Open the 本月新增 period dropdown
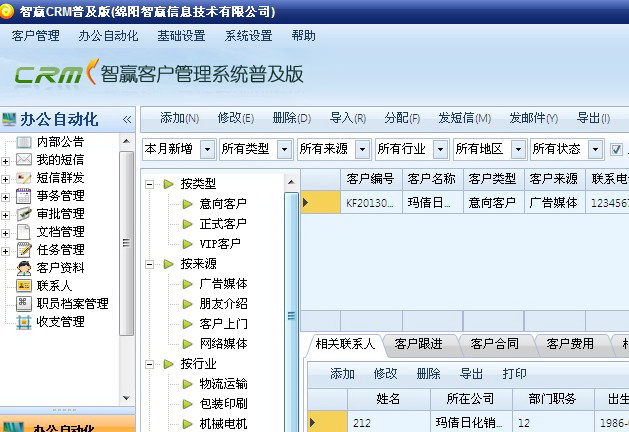 [x=207, y=150]
